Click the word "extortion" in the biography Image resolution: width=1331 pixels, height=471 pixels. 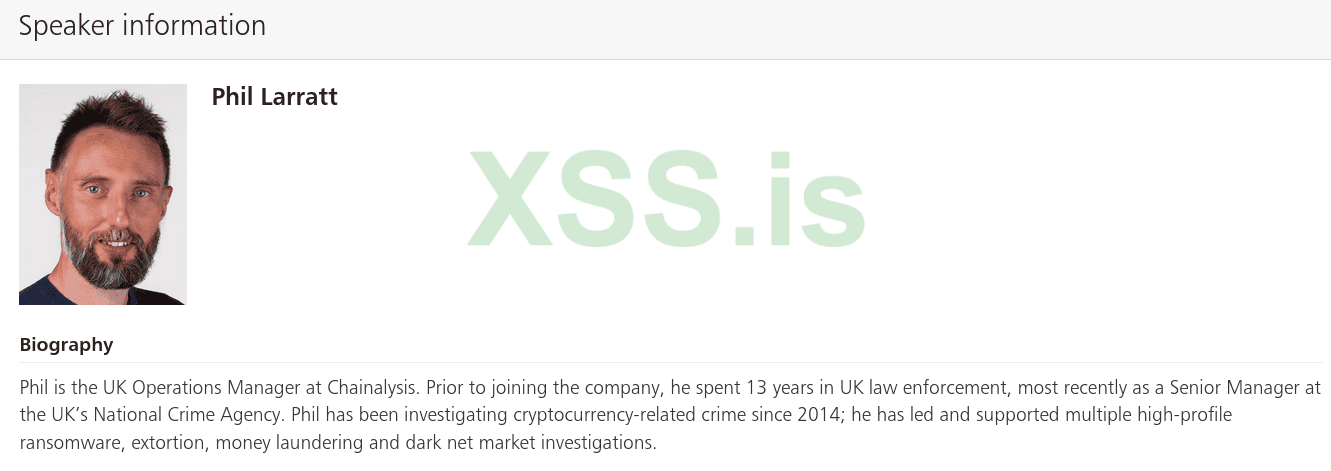click(x=164, y=442)
